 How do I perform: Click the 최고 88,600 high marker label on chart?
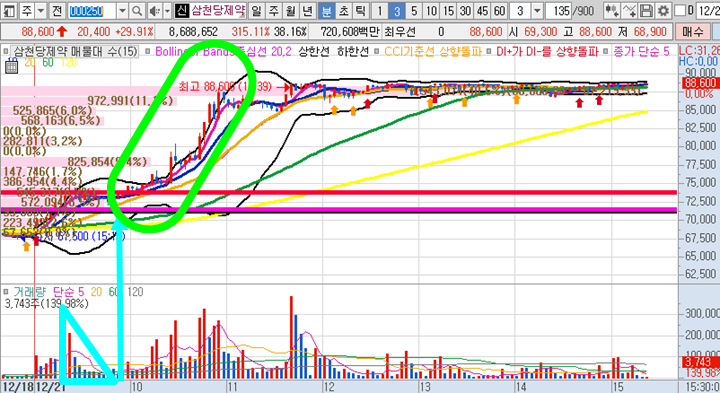225,86
